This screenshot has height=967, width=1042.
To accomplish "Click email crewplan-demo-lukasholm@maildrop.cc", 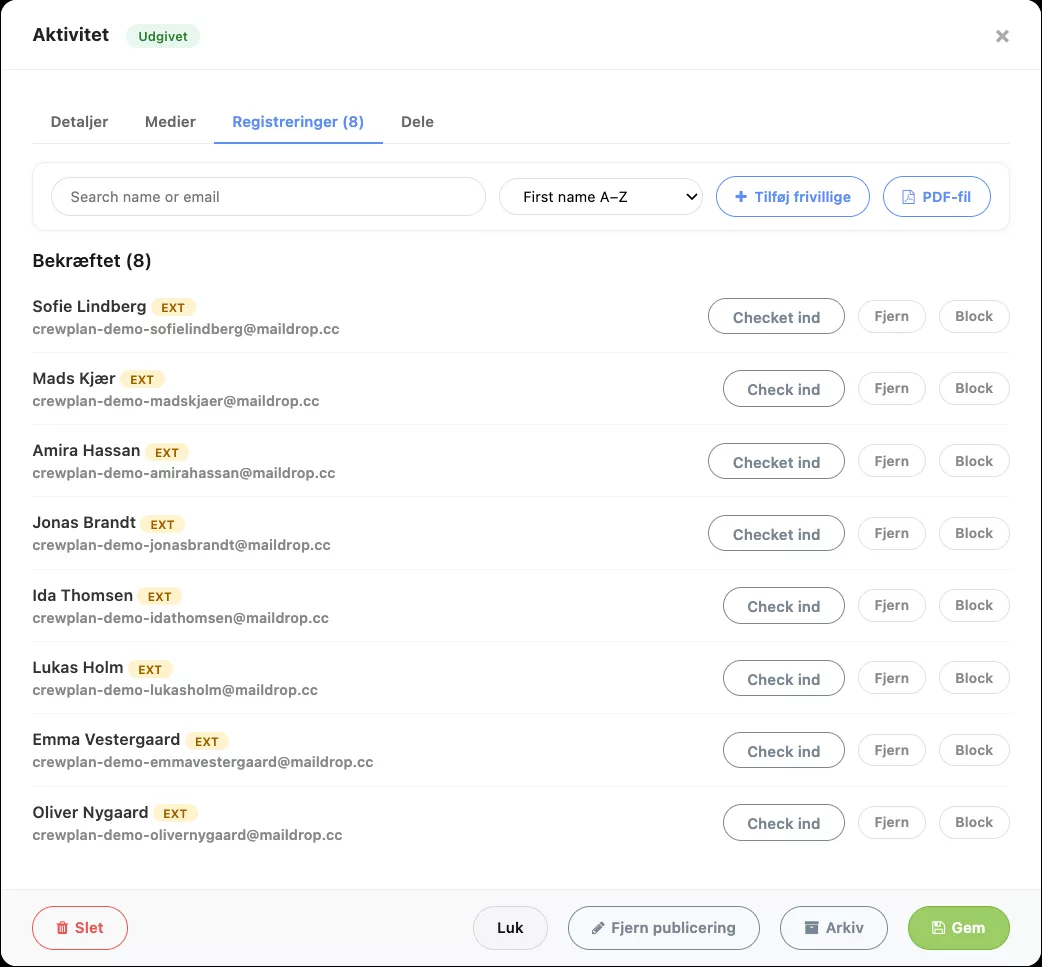I will tap(175, 691).
